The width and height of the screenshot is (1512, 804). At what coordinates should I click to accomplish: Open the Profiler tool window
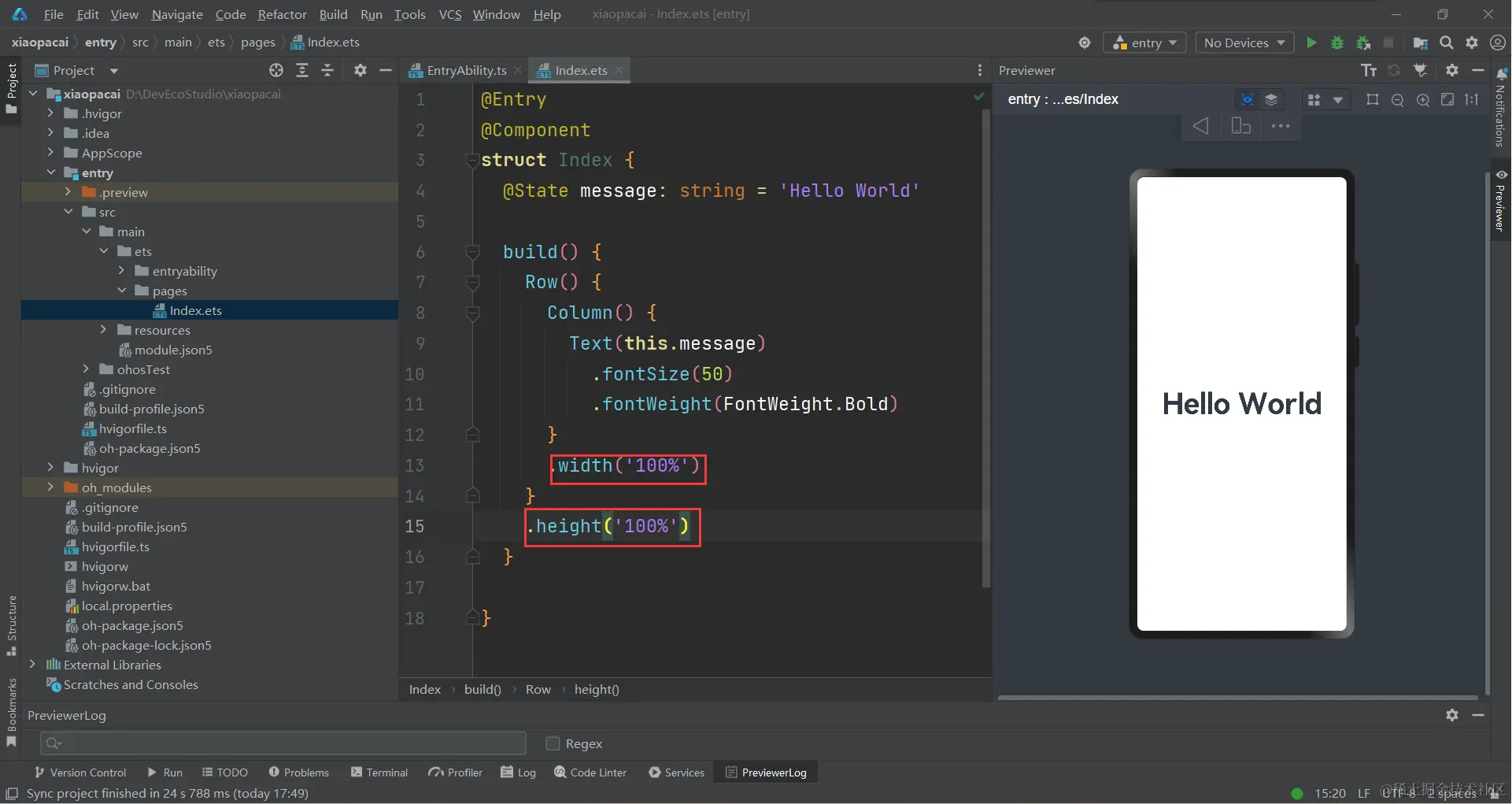(x=456, y=773)
